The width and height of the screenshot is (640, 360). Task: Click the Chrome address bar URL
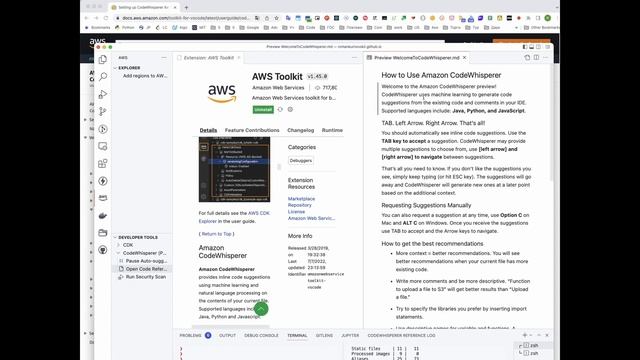click(186, 18)
